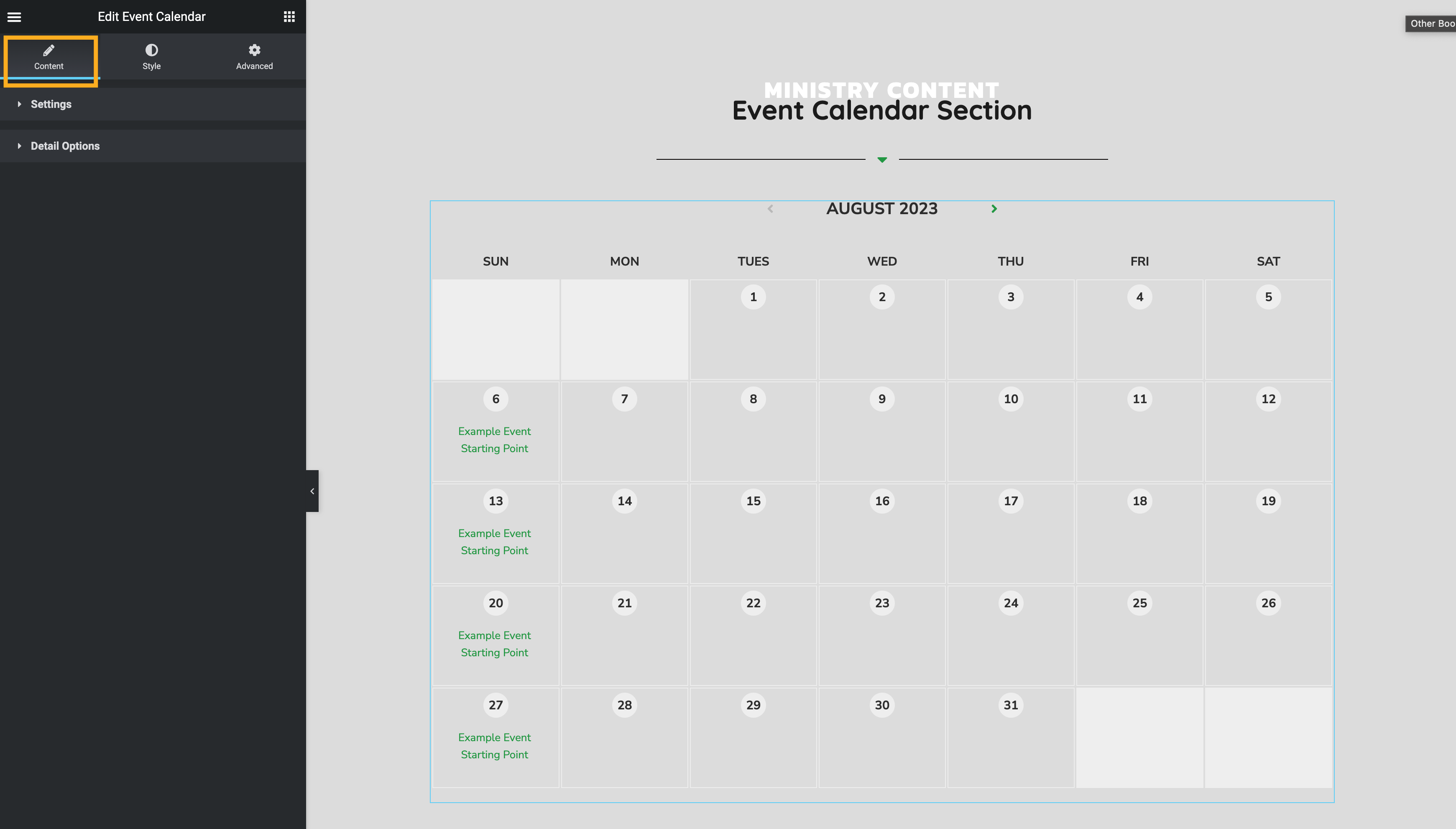Open the hamburger menu in Elementor header

[x=14, y=17]
